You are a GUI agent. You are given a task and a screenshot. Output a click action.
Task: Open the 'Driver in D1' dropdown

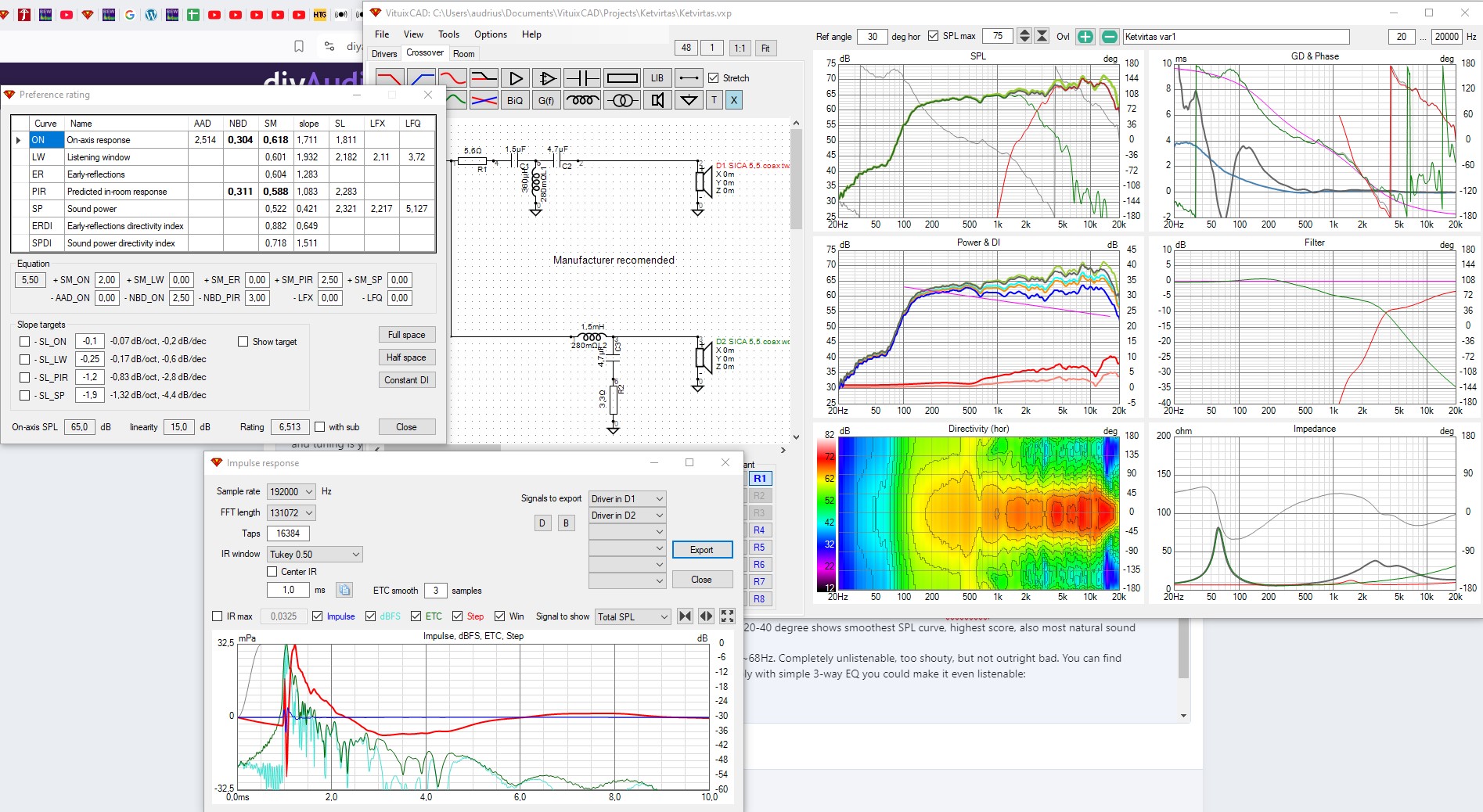tap(628, 499)
